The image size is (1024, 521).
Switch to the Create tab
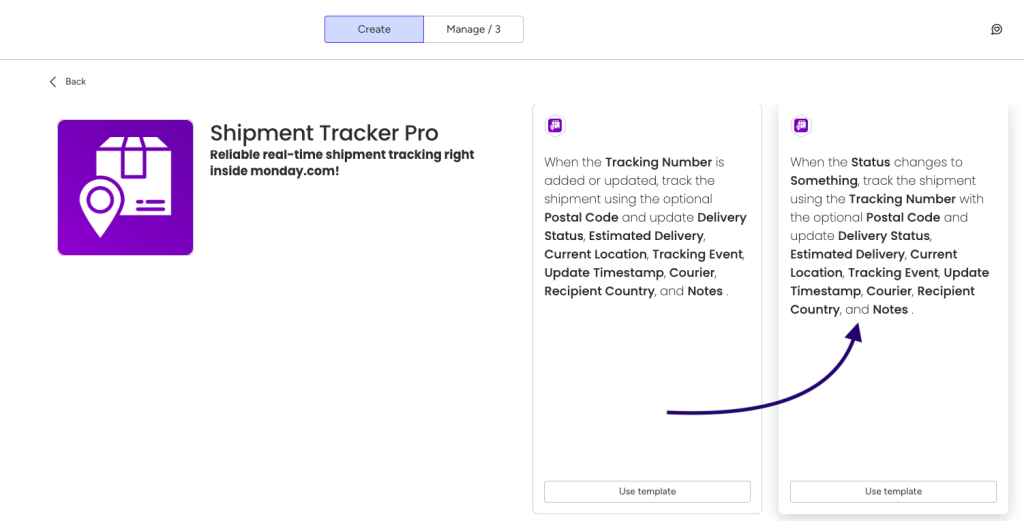click(374, 29)
